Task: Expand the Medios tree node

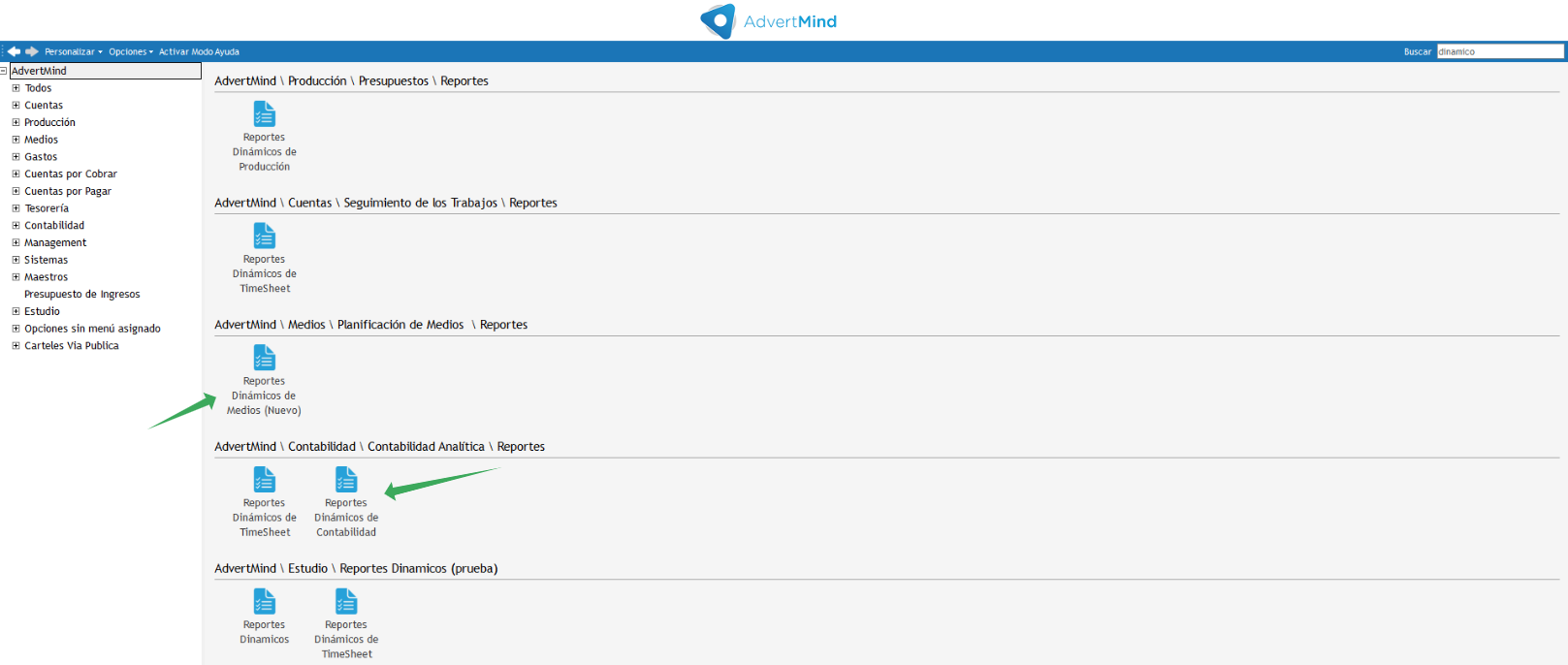Action: click(16, 140)
